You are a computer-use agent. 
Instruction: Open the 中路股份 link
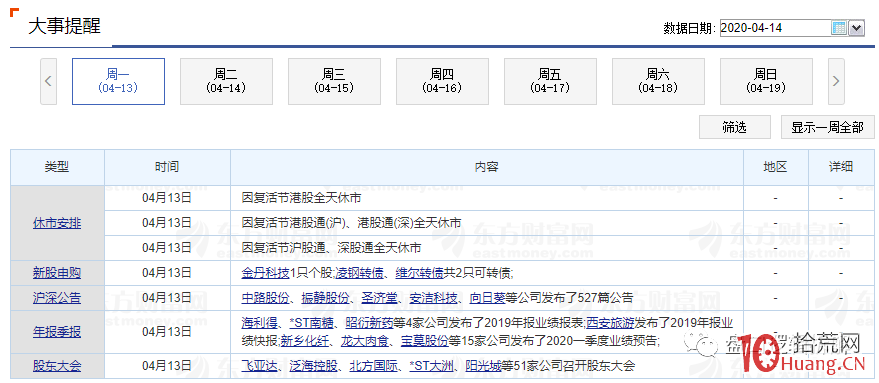tap(265, 298)
